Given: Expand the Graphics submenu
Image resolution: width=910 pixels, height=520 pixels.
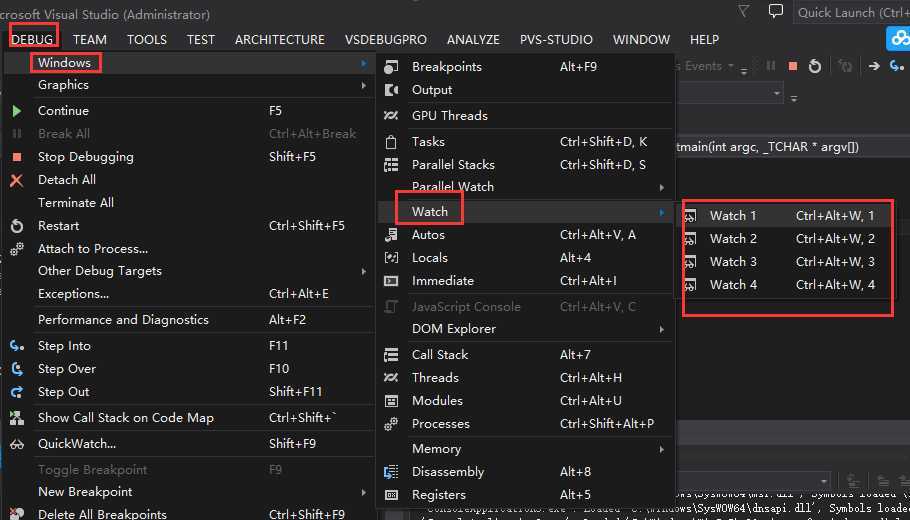Looking at the screenshot, I should tap(364, 85).
